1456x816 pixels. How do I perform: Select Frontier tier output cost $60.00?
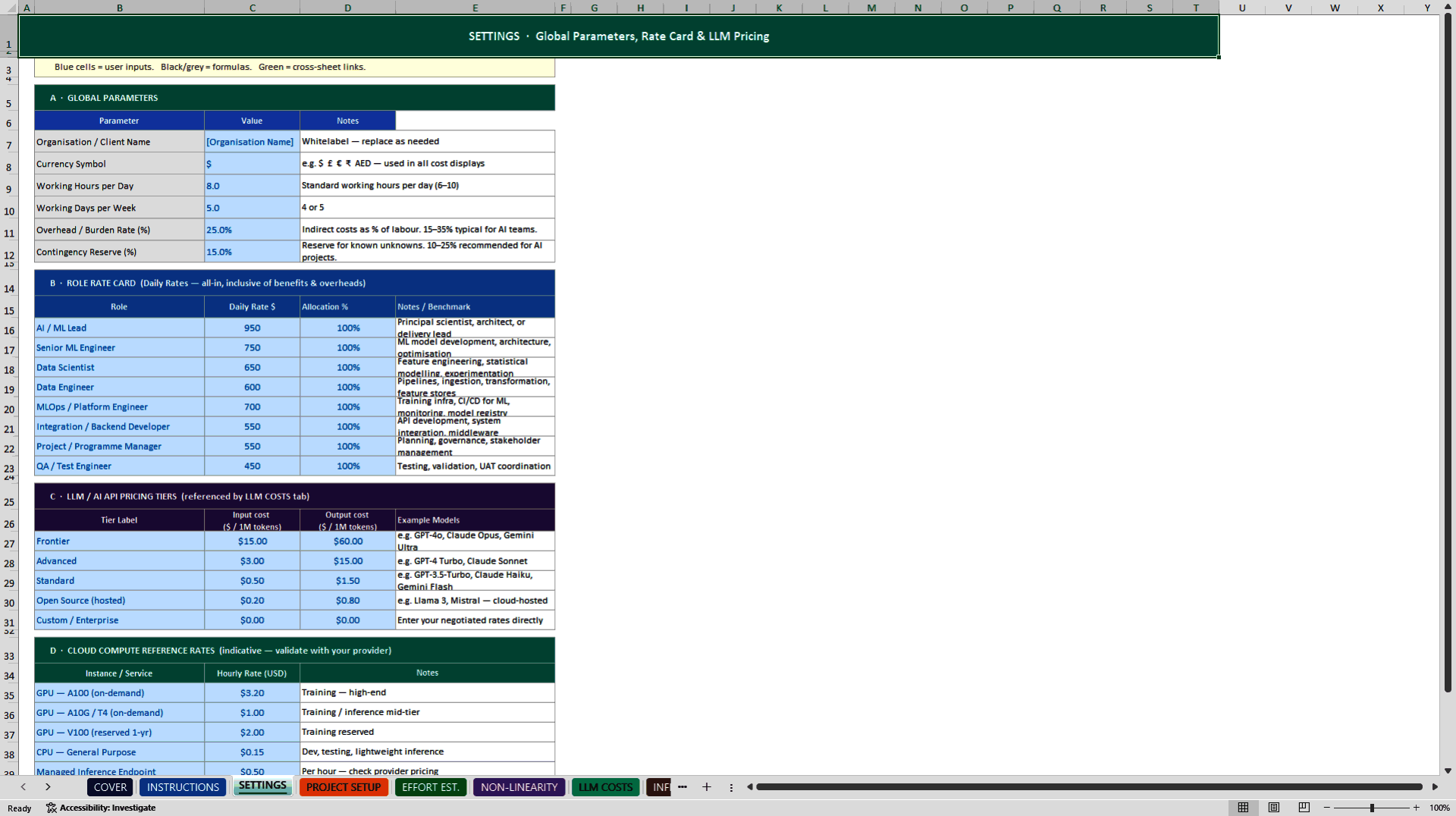click(x=347, y=541)
